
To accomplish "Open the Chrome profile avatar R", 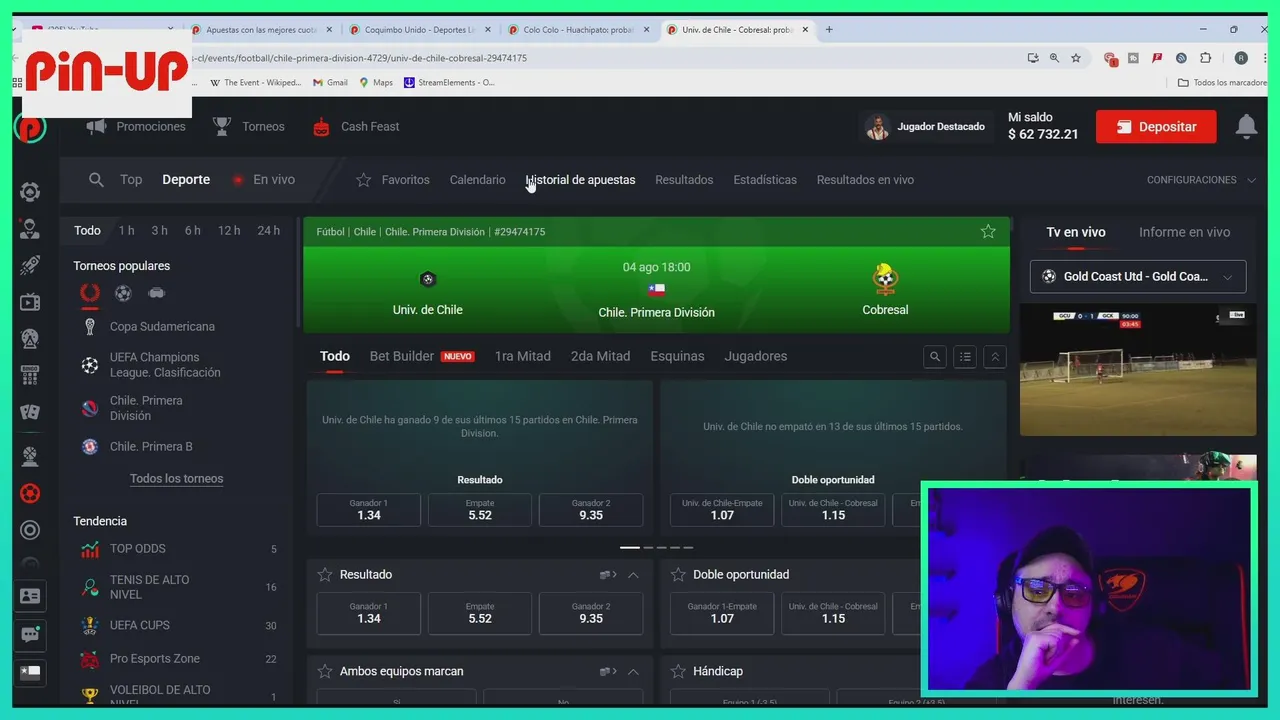I will [x=1241, y=58].
